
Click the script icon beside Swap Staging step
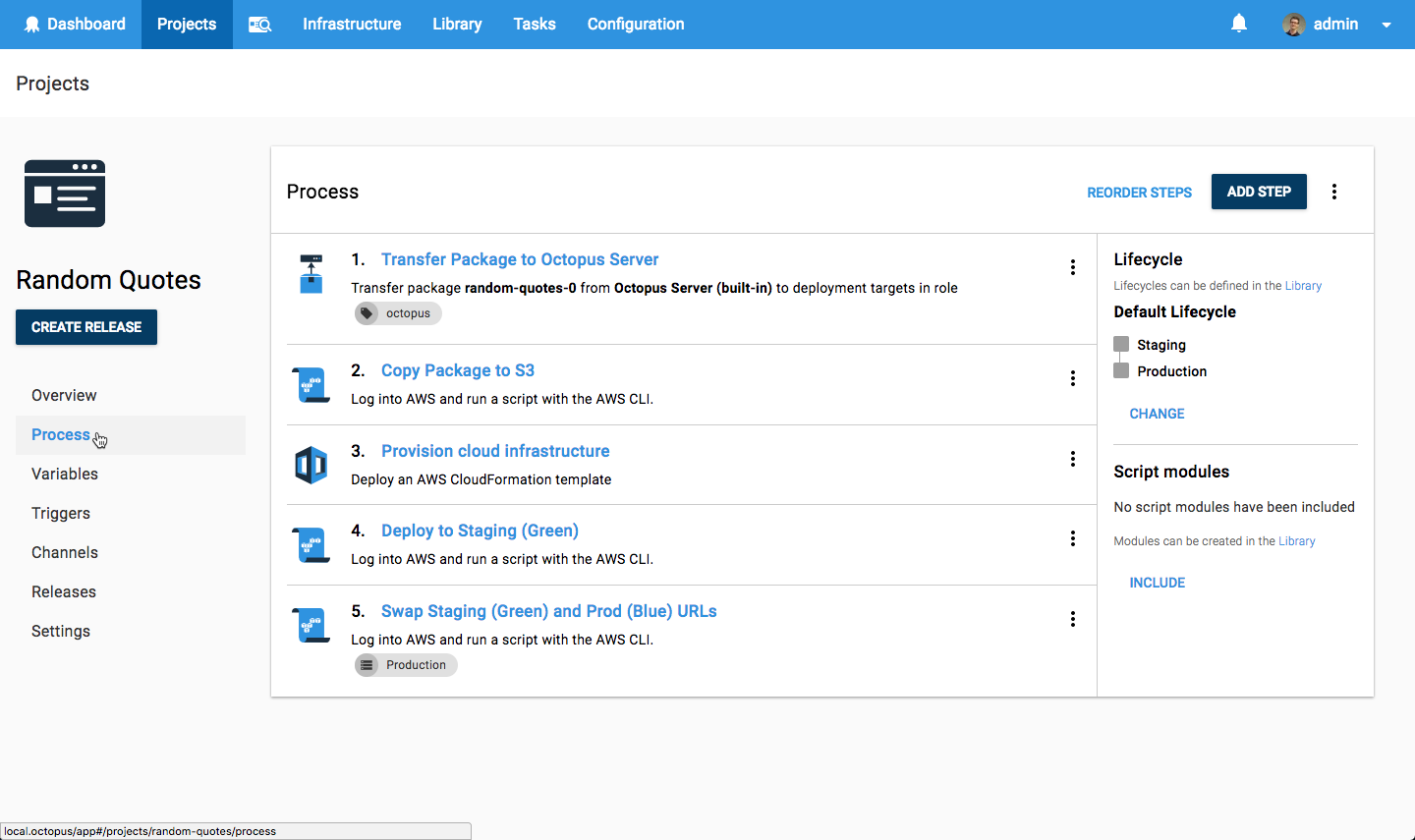(311, 624)
